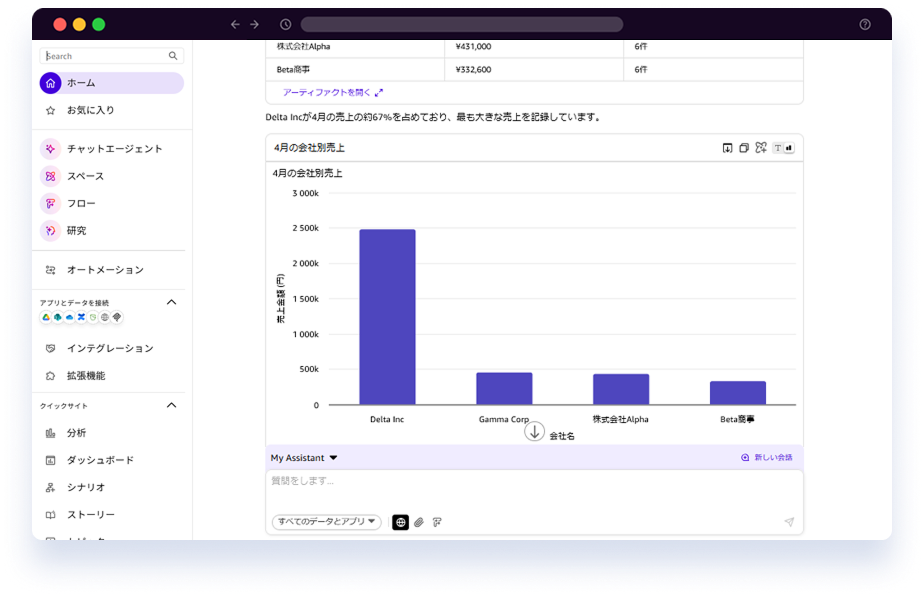
Task: Switch to bar chart display mode
Action: point(790,148)
